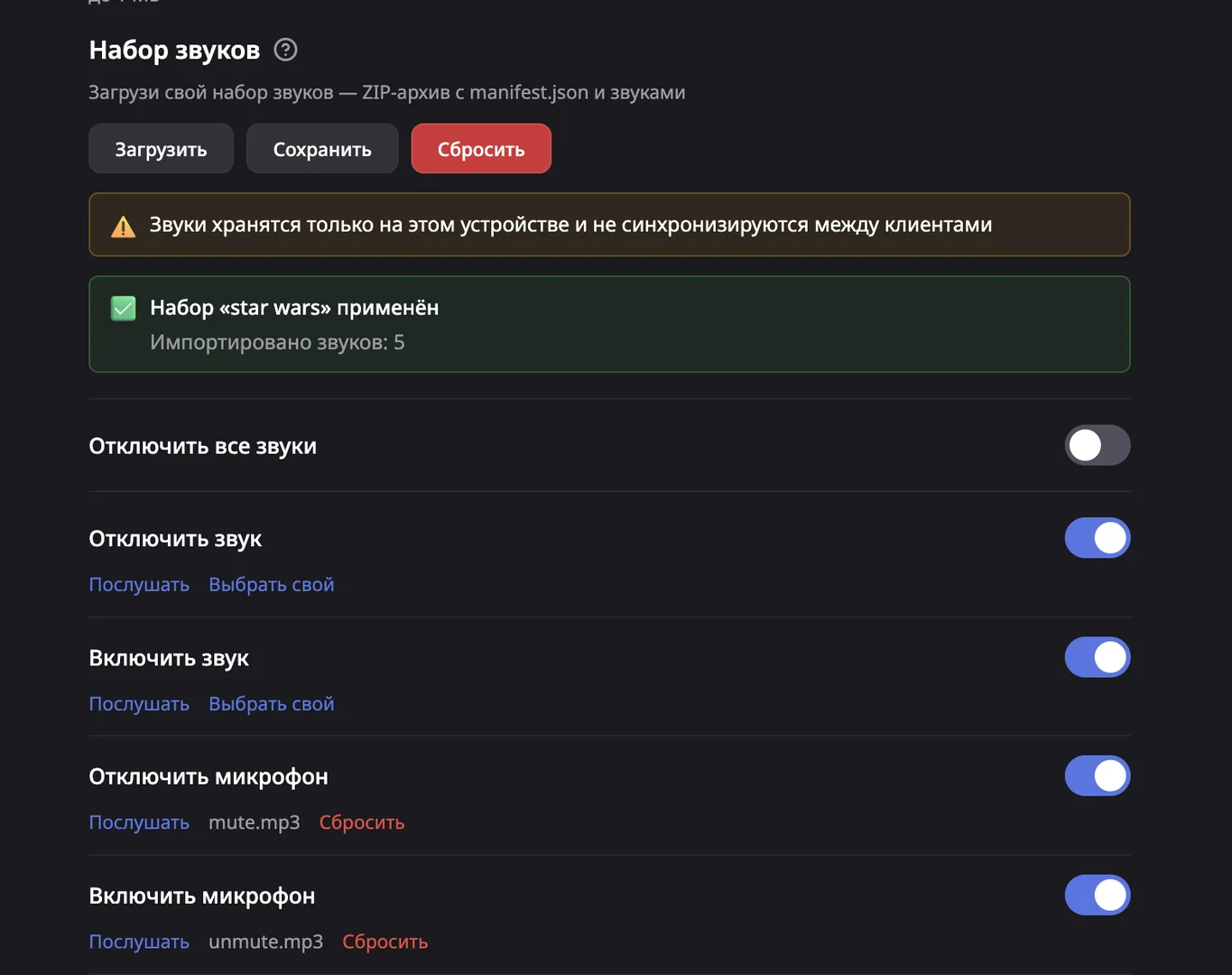Click the help icon beside Набор звуков
Screen dimensions: 1232x975
coord(285,50)
